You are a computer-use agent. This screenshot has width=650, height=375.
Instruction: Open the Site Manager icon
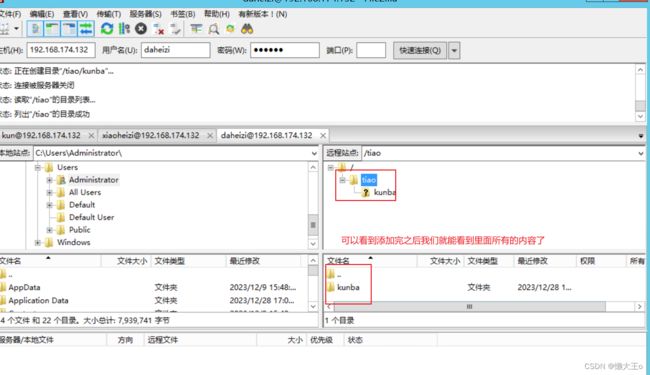click(4, 29)
